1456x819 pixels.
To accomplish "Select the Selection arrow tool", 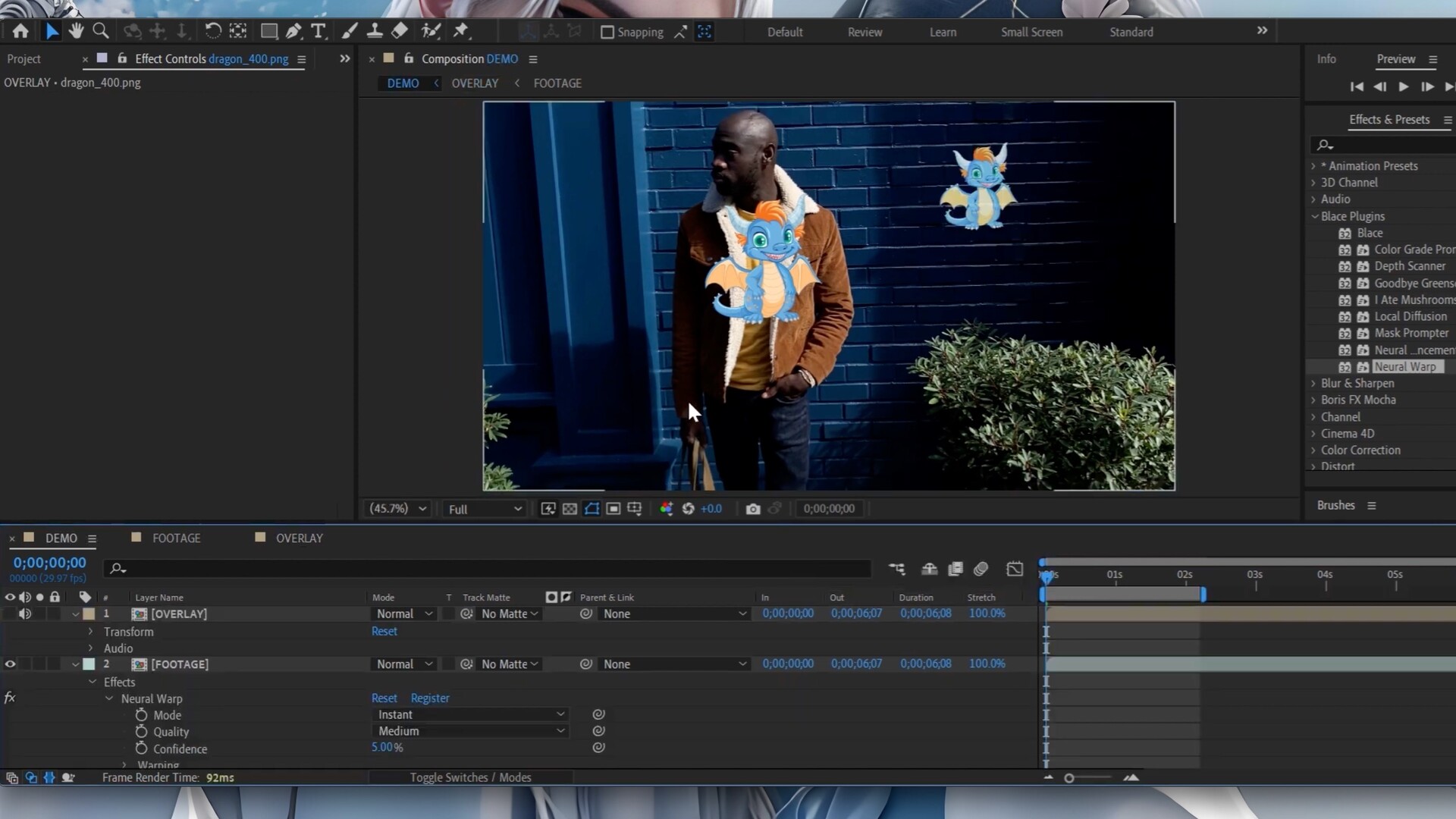I will 52,31.
